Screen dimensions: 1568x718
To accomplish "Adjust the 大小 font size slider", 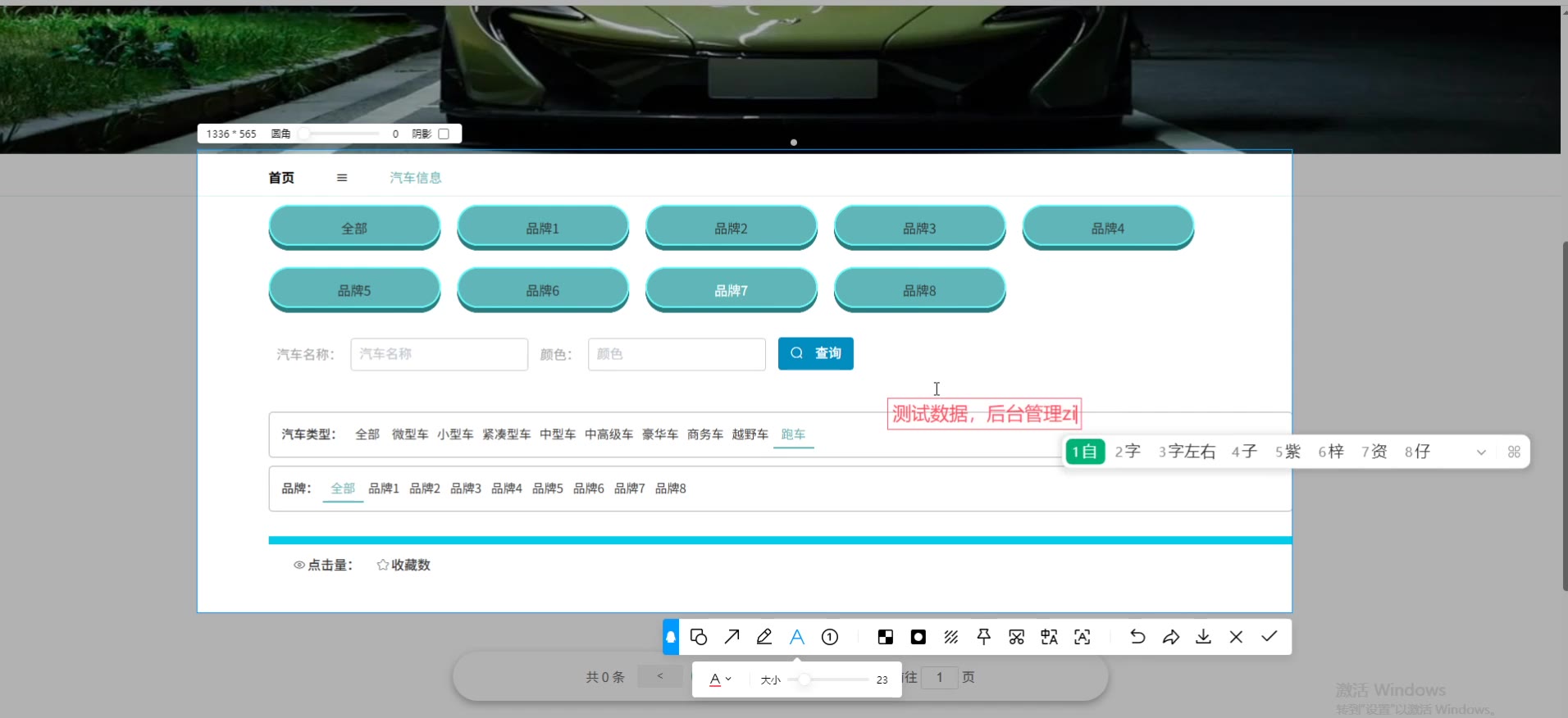I will (805, 679).
